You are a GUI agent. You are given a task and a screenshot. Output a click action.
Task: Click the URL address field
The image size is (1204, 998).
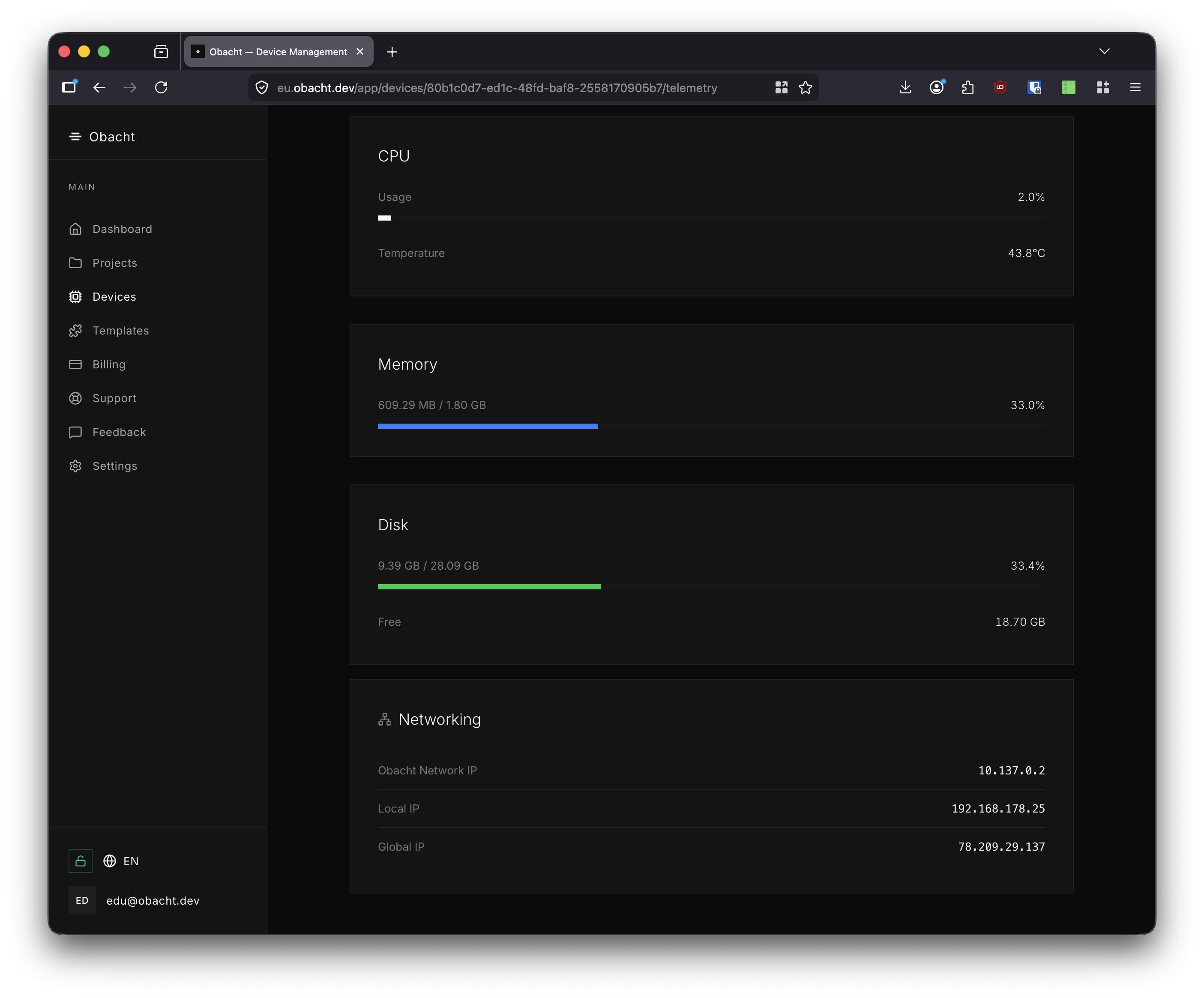point(497,88)
